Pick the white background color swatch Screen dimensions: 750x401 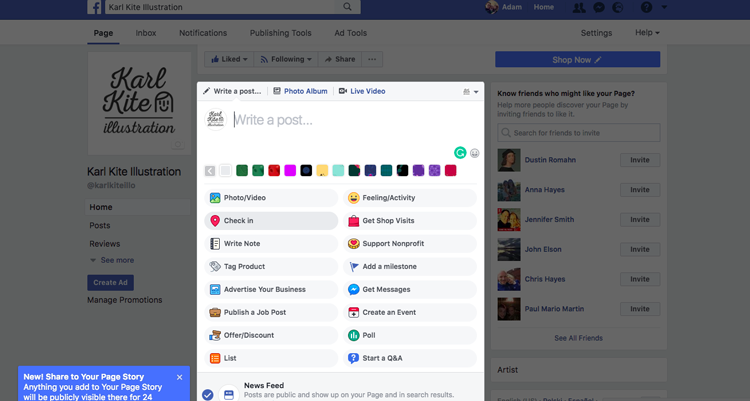(x=226, y=171)
